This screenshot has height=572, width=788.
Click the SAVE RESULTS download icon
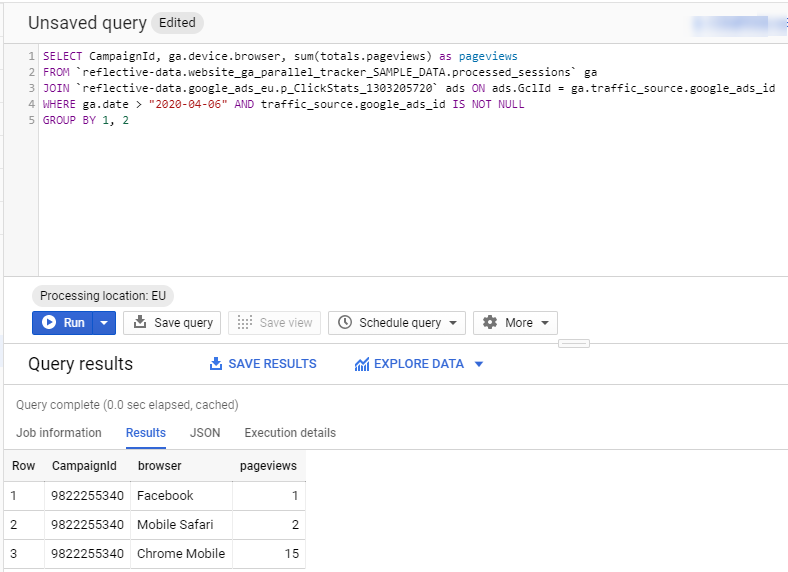(x=216, y=363)
